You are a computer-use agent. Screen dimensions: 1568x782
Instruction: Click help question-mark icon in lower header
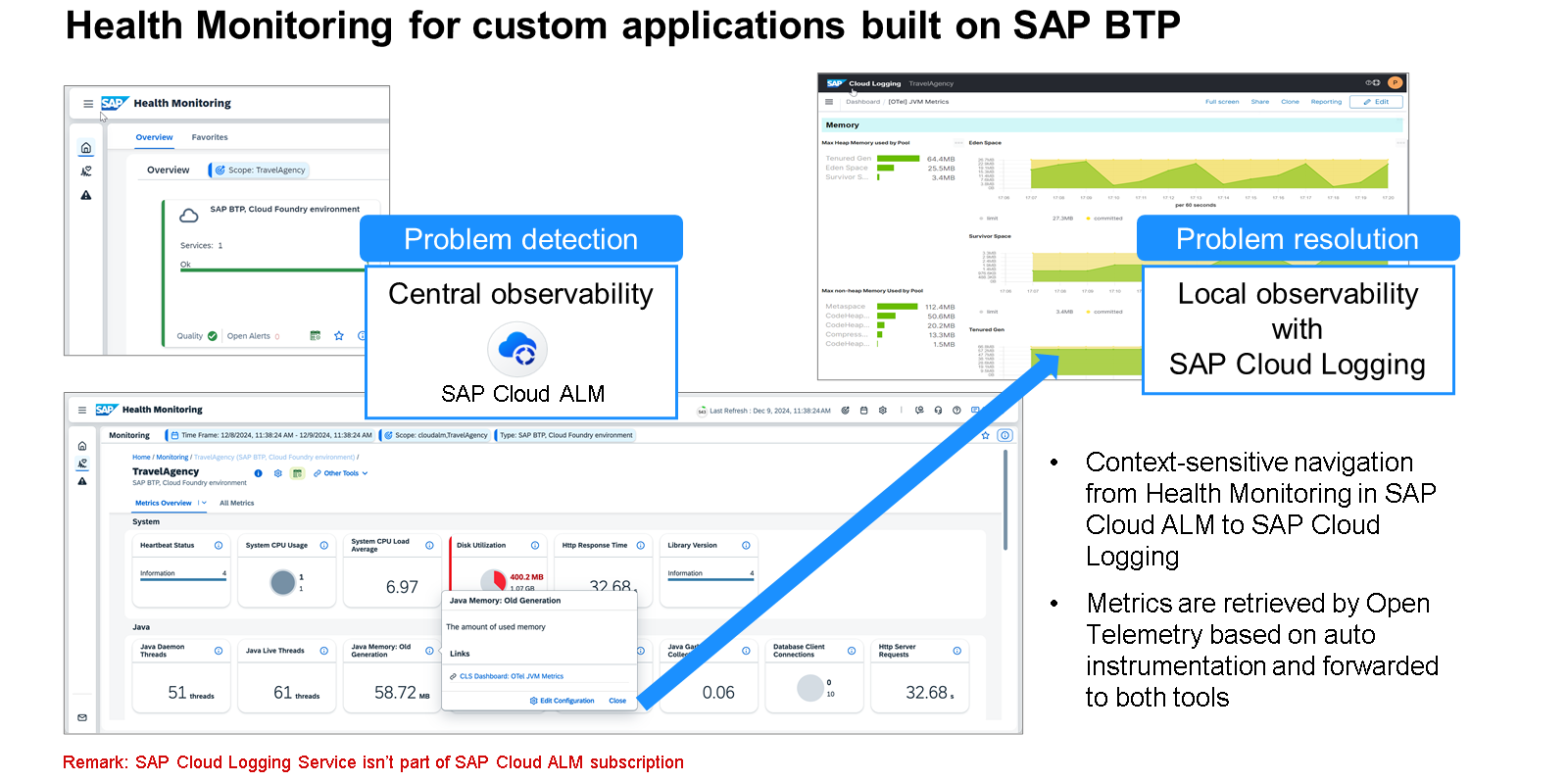coord(956,411)
